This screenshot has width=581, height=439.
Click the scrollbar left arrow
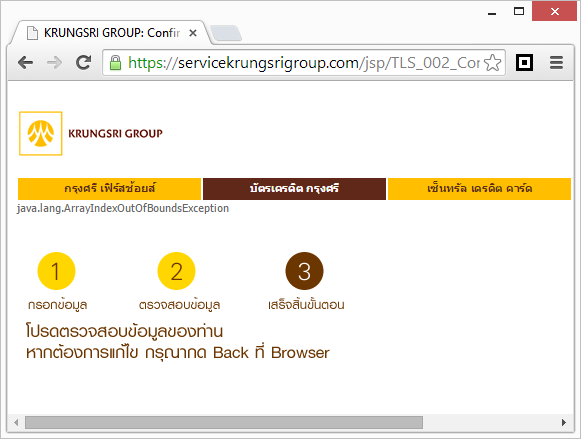[x=16, y=422]
